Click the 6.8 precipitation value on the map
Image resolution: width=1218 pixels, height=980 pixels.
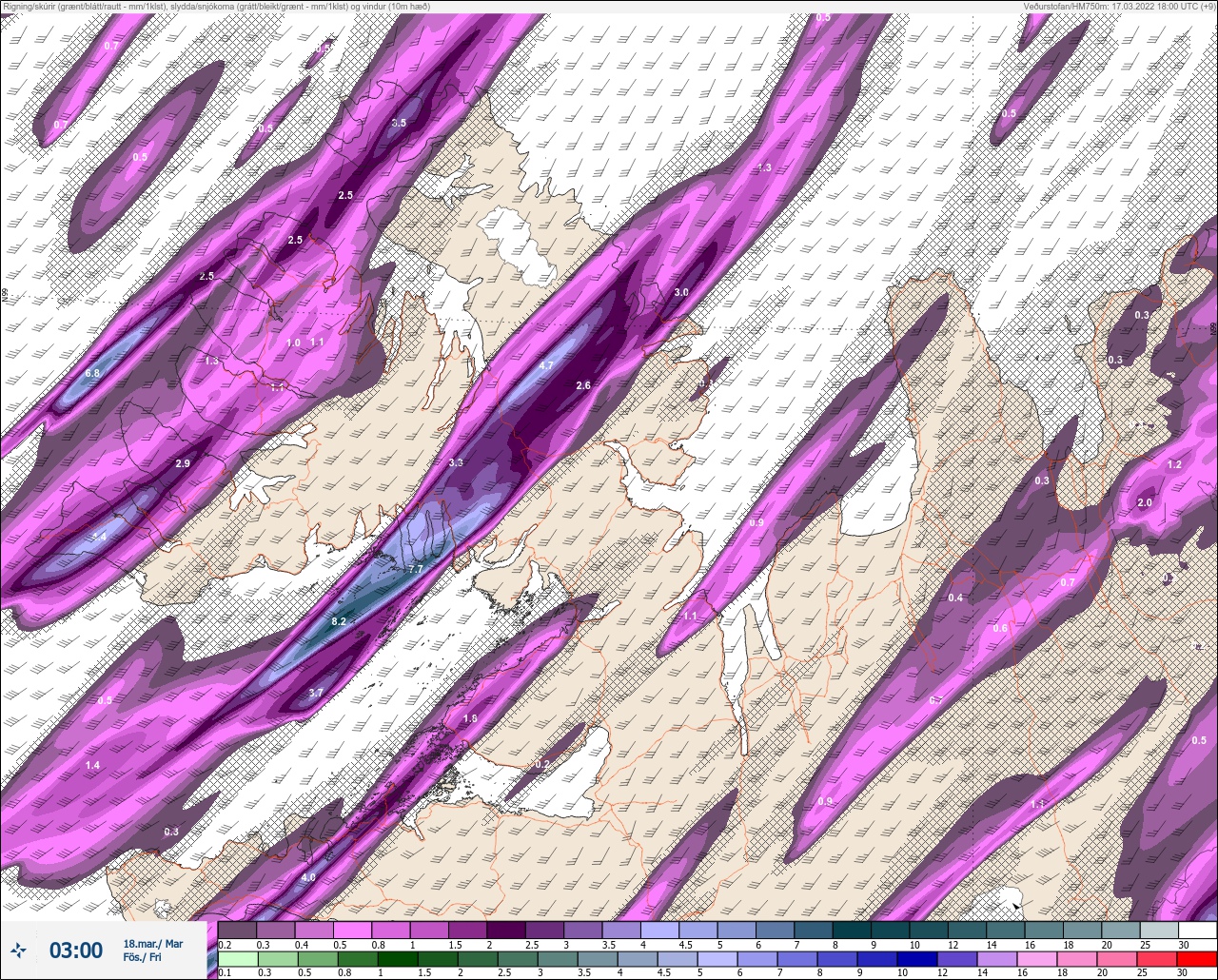tap(92, 373)
